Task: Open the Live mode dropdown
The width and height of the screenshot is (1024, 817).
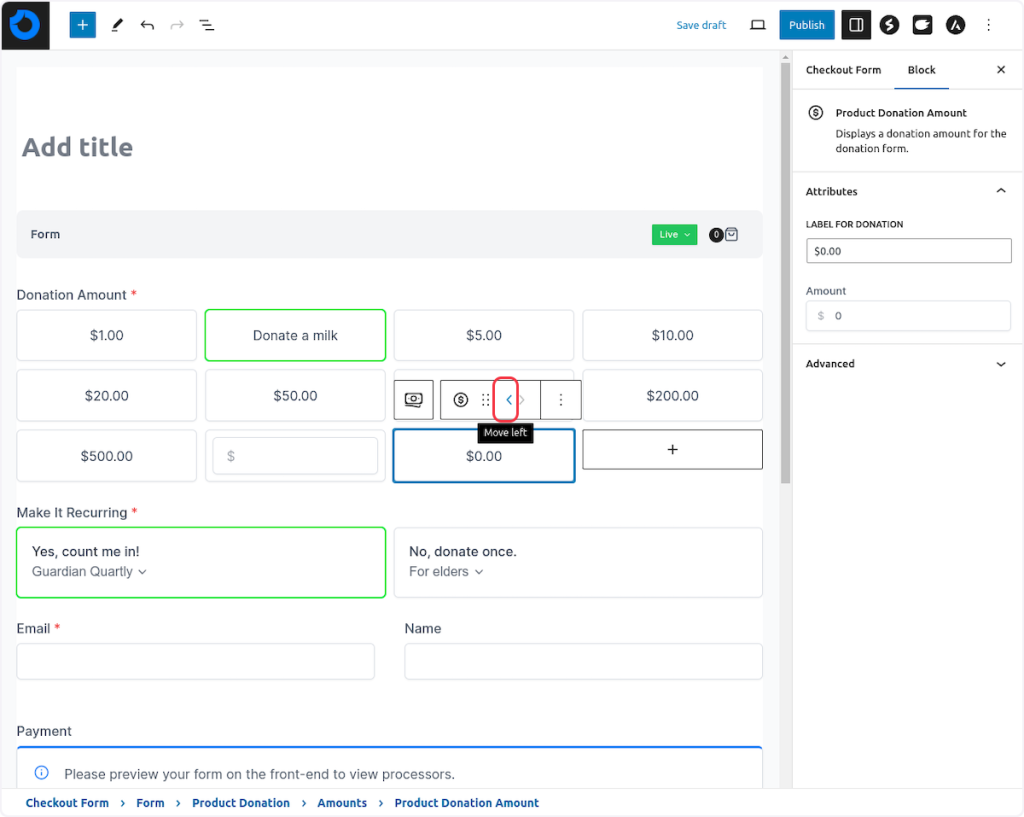Action: coord(674,235)
